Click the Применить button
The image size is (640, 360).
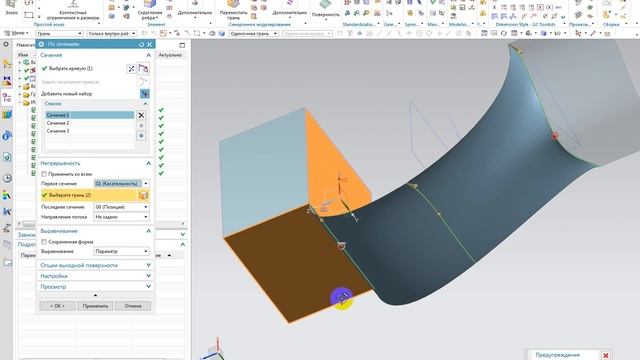[95, 306]
